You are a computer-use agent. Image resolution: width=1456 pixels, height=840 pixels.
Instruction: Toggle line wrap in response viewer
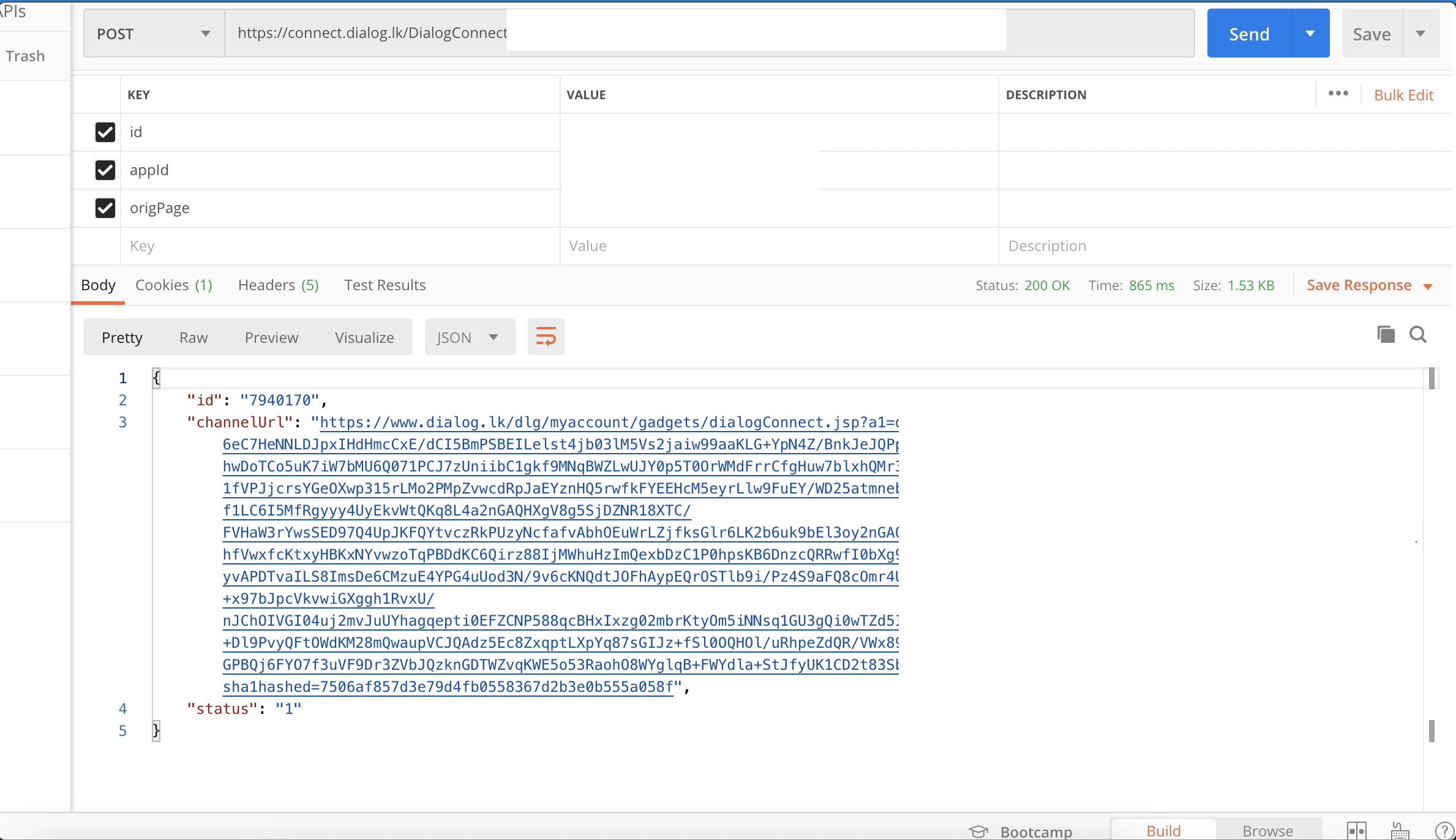(546, 337)
